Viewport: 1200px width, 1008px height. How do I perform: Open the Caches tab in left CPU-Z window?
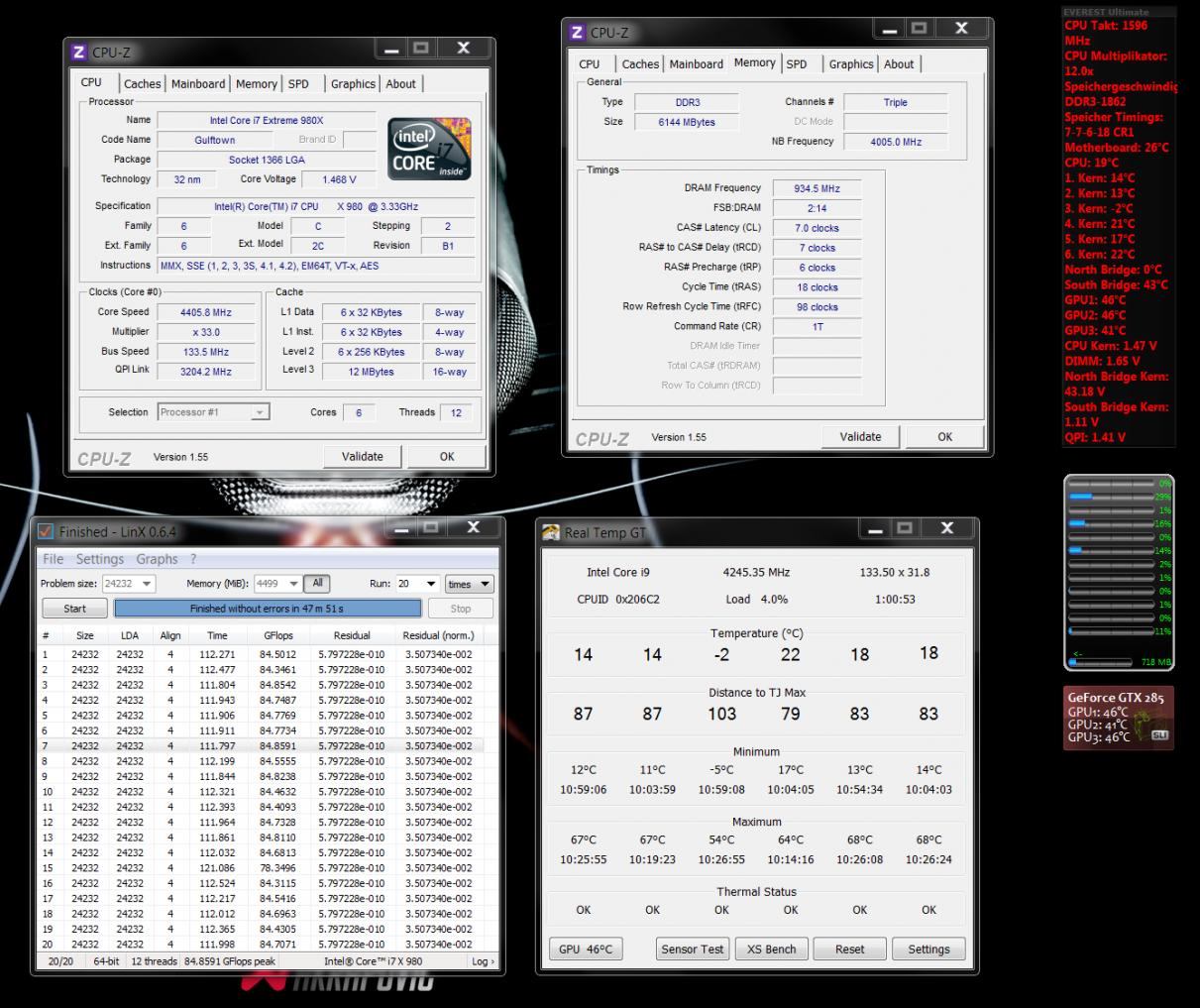[x=142, y=84]
